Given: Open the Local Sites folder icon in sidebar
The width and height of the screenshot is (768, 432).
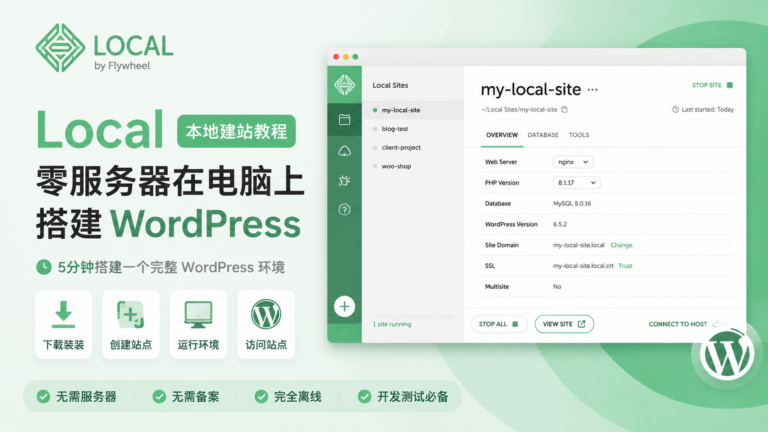Looking at the screenshot, I should point(344,119).
